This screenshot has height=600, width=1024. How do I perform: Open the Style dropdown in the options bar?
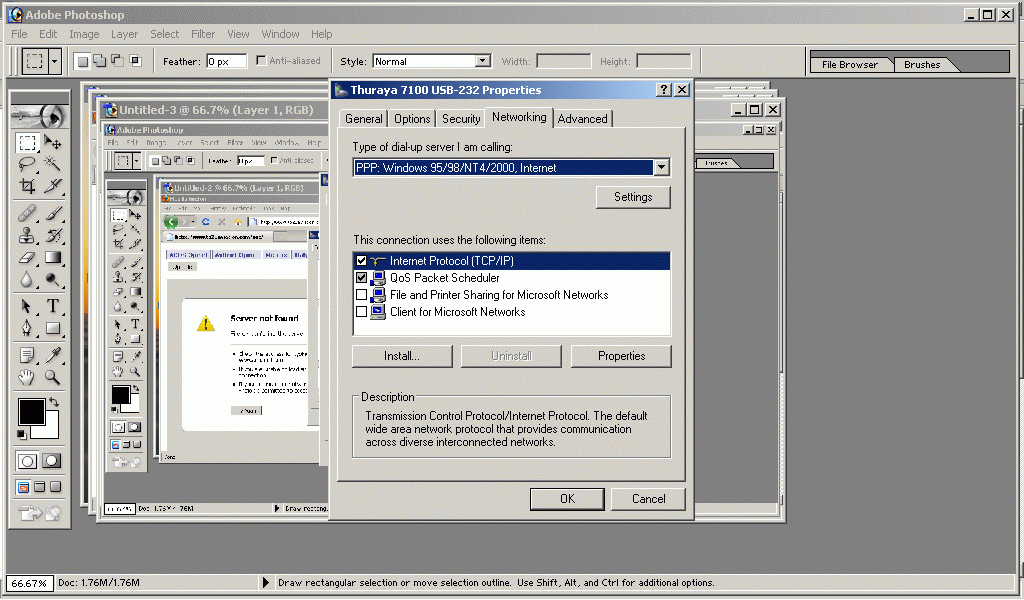pos(483,61)
